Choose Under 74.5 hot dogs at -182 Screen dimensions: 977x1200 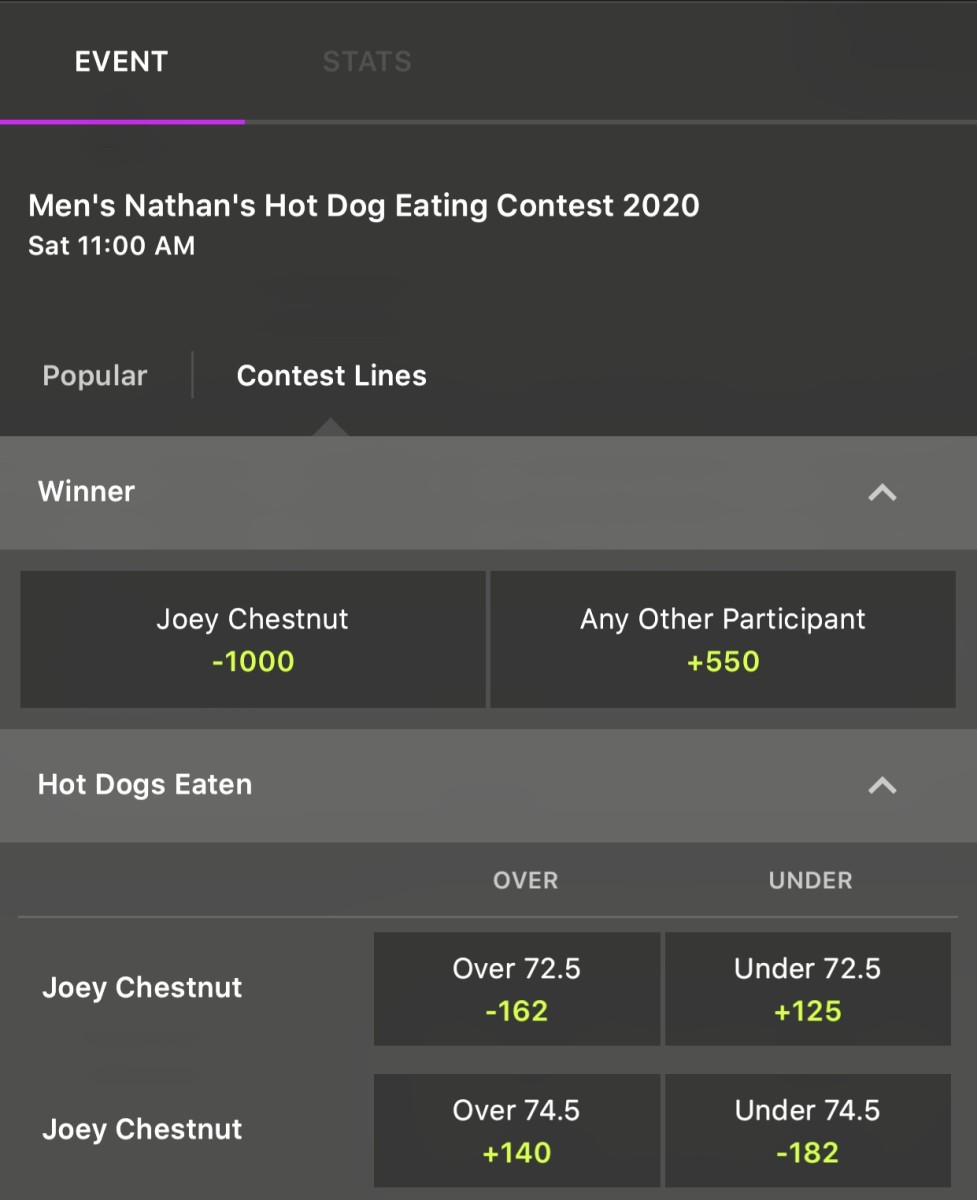tap(808, 1130)
